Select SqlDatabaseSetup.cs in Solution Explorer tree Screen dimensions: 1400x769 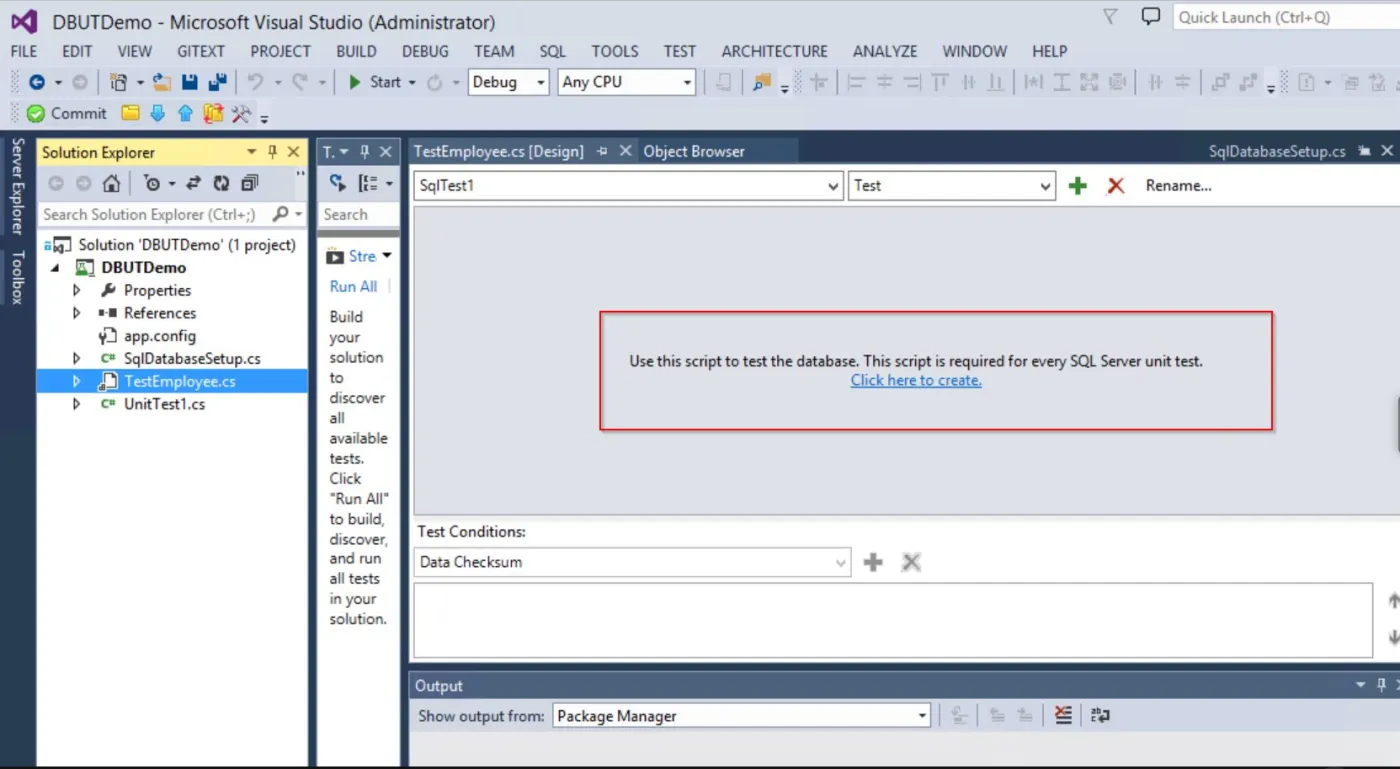pyautogui.click(x=191, y=359)
